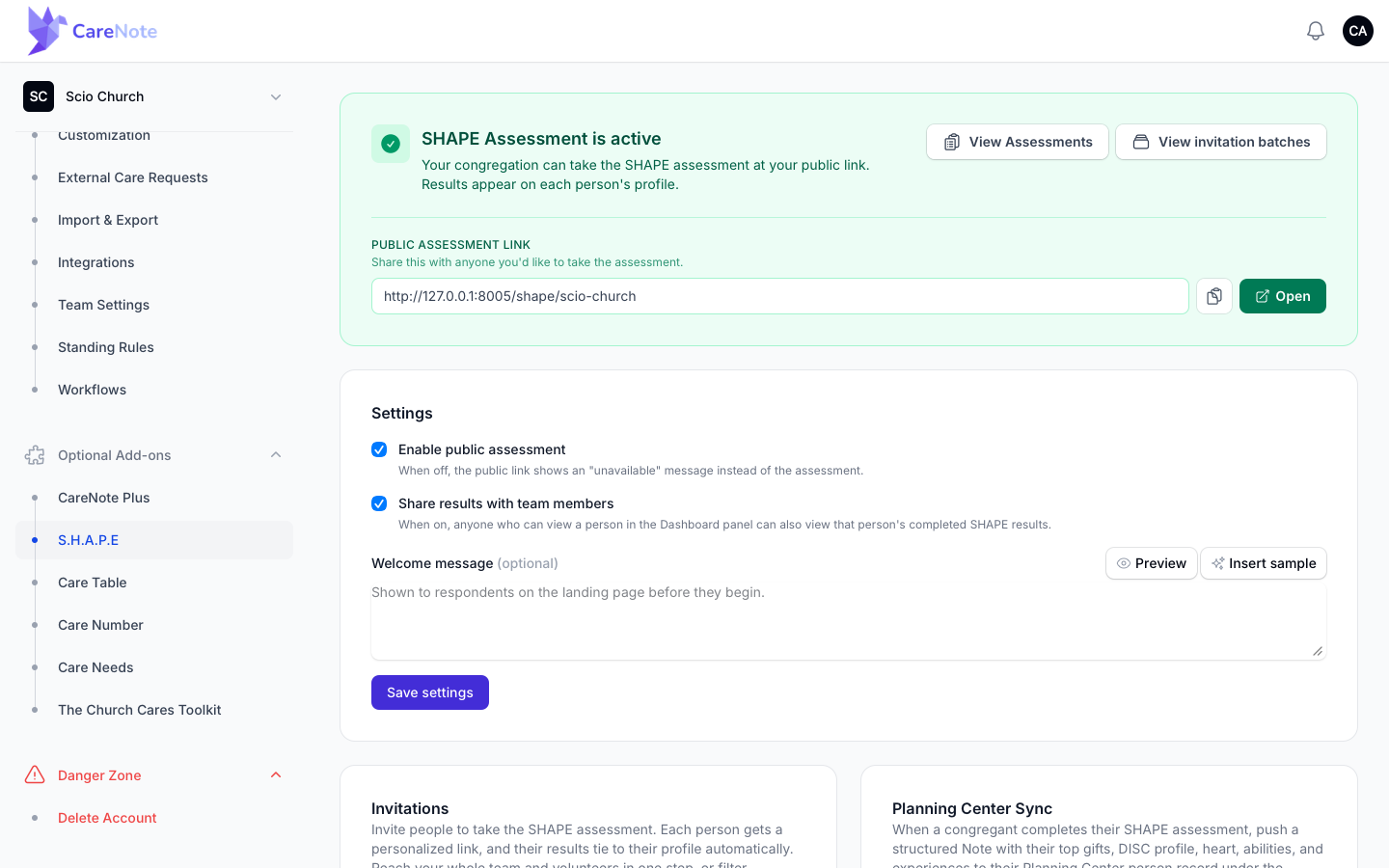The image size is (1389, 868).
Task: Click the welcome message textarea resize handle
Action: click(x=1318, y=651)
